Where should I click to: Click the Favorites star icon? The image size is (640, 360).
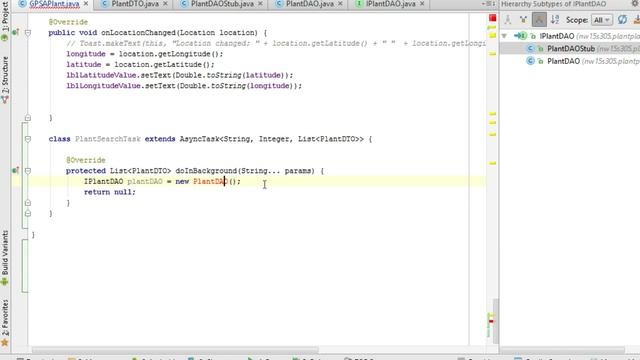click(x=5, y=343)
